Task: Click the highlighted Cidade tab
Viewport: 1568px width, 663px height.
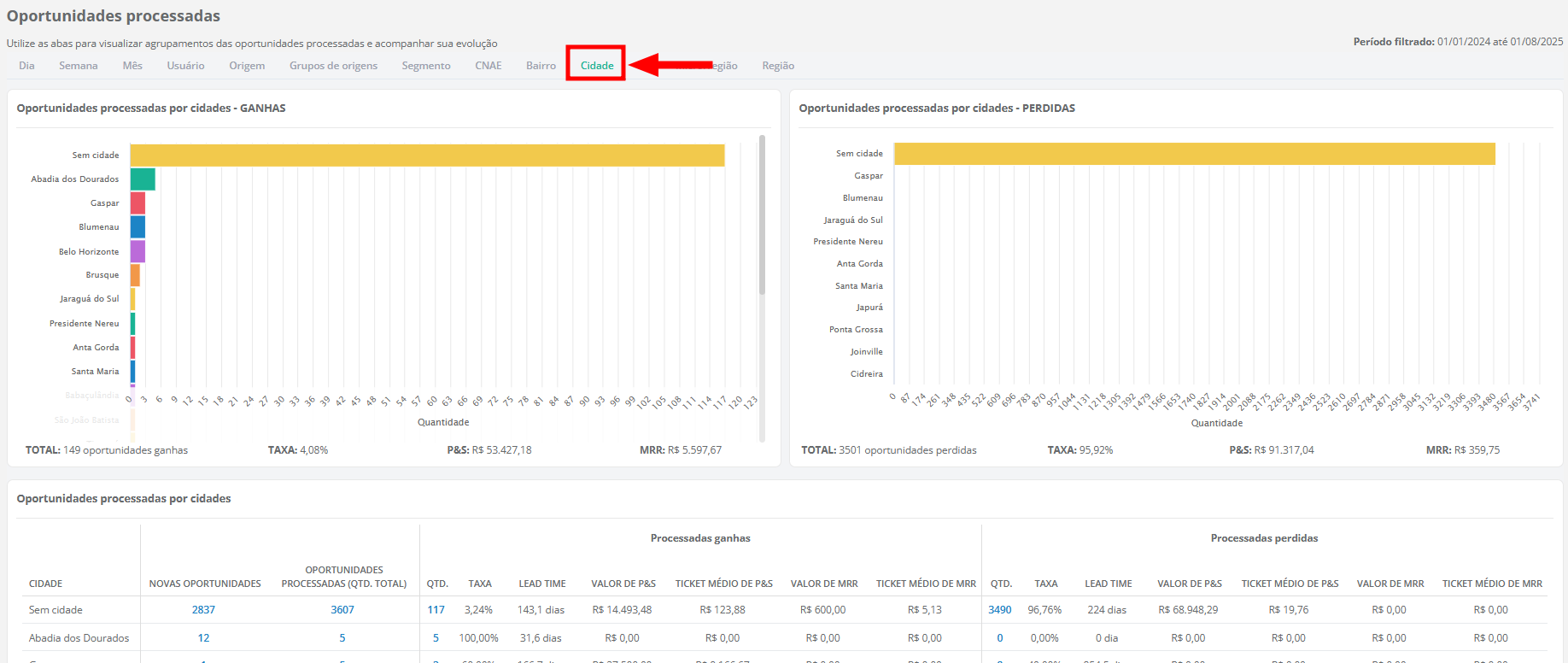Action: (x=597, y=66)
